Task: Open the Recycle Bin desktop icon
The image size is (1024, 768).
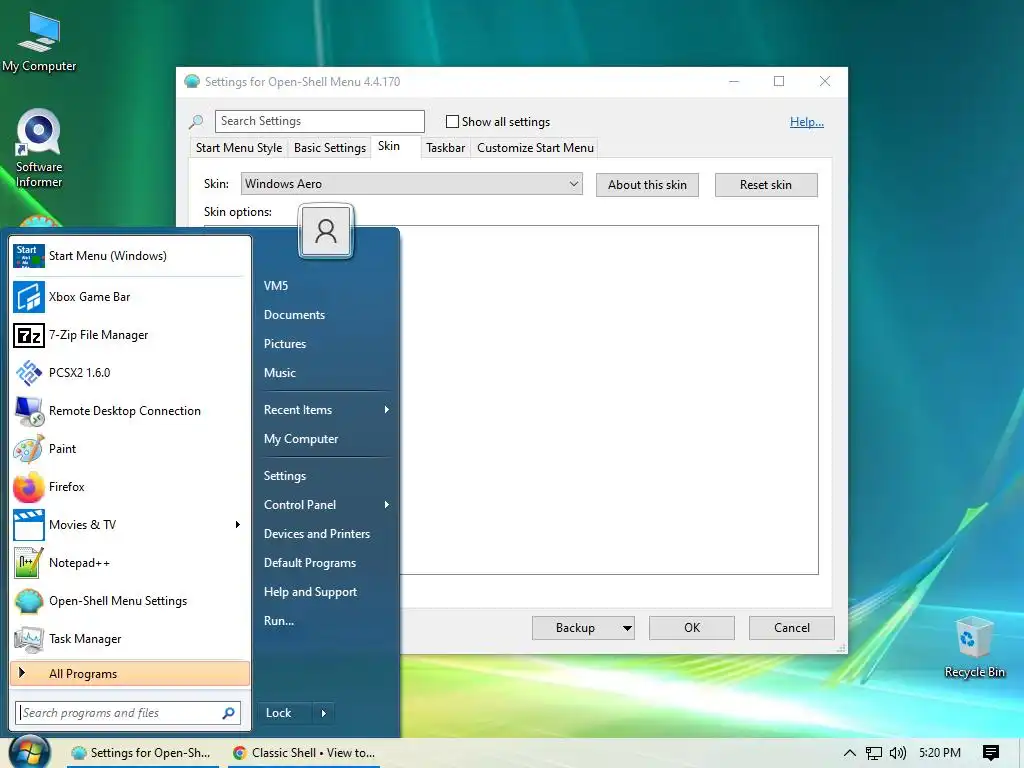Action: 974,647
